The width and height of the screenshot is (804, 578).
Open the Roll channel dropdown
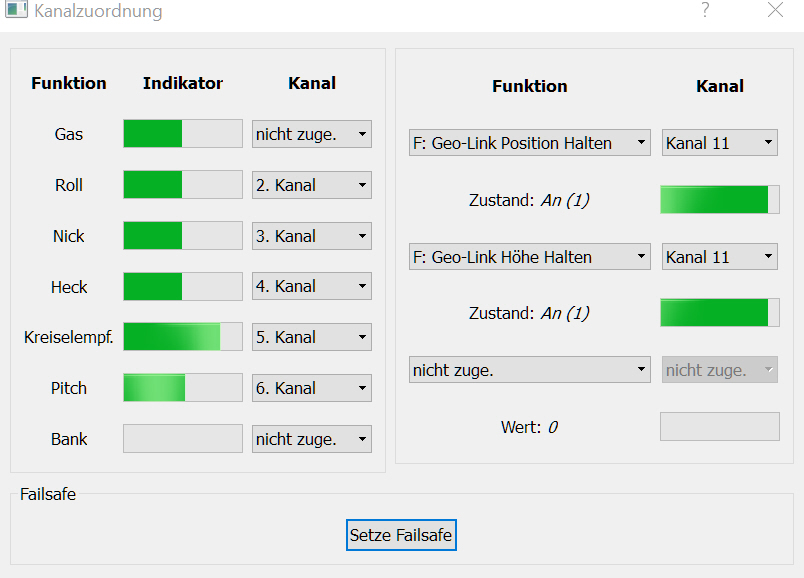point(311,185)
